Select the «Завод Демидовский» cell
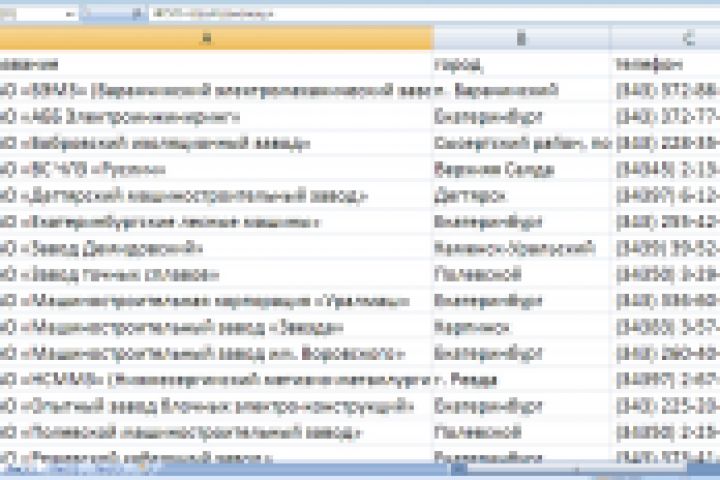 click(216, 248)
